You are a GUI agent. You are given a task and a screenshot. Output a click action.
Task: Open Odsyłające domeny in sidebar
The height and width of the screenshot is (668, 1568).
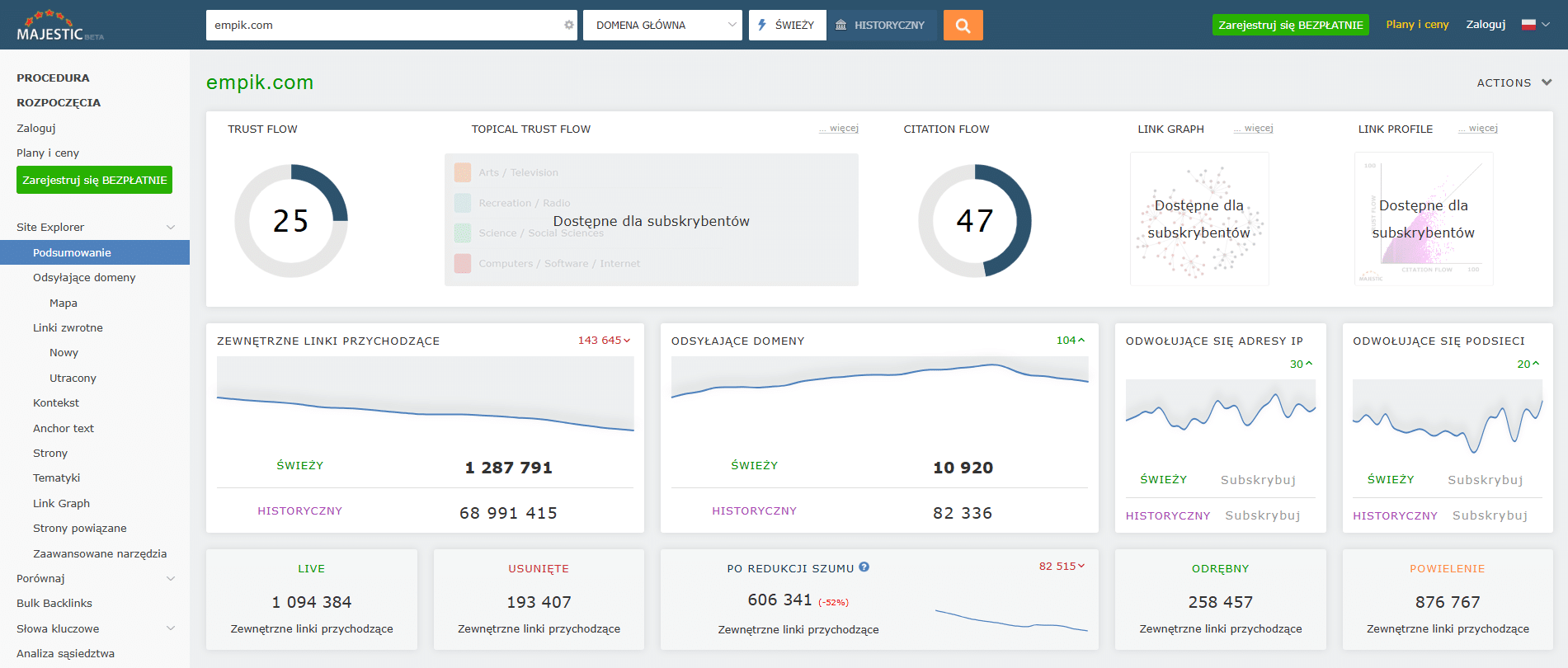pyautogui.click(x=84, y=277)
